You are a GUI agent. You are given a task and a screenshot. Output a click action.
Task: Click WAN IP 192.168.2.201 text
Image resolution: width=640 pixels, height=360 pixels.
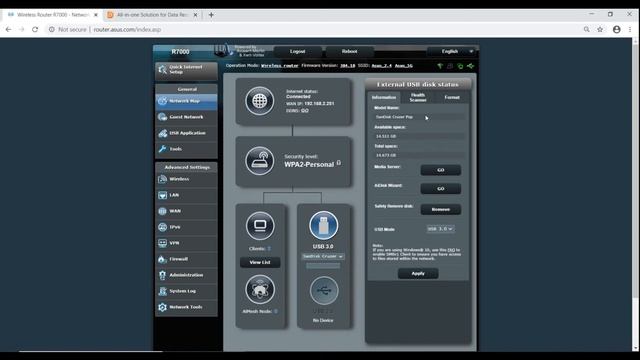point(310,104)
